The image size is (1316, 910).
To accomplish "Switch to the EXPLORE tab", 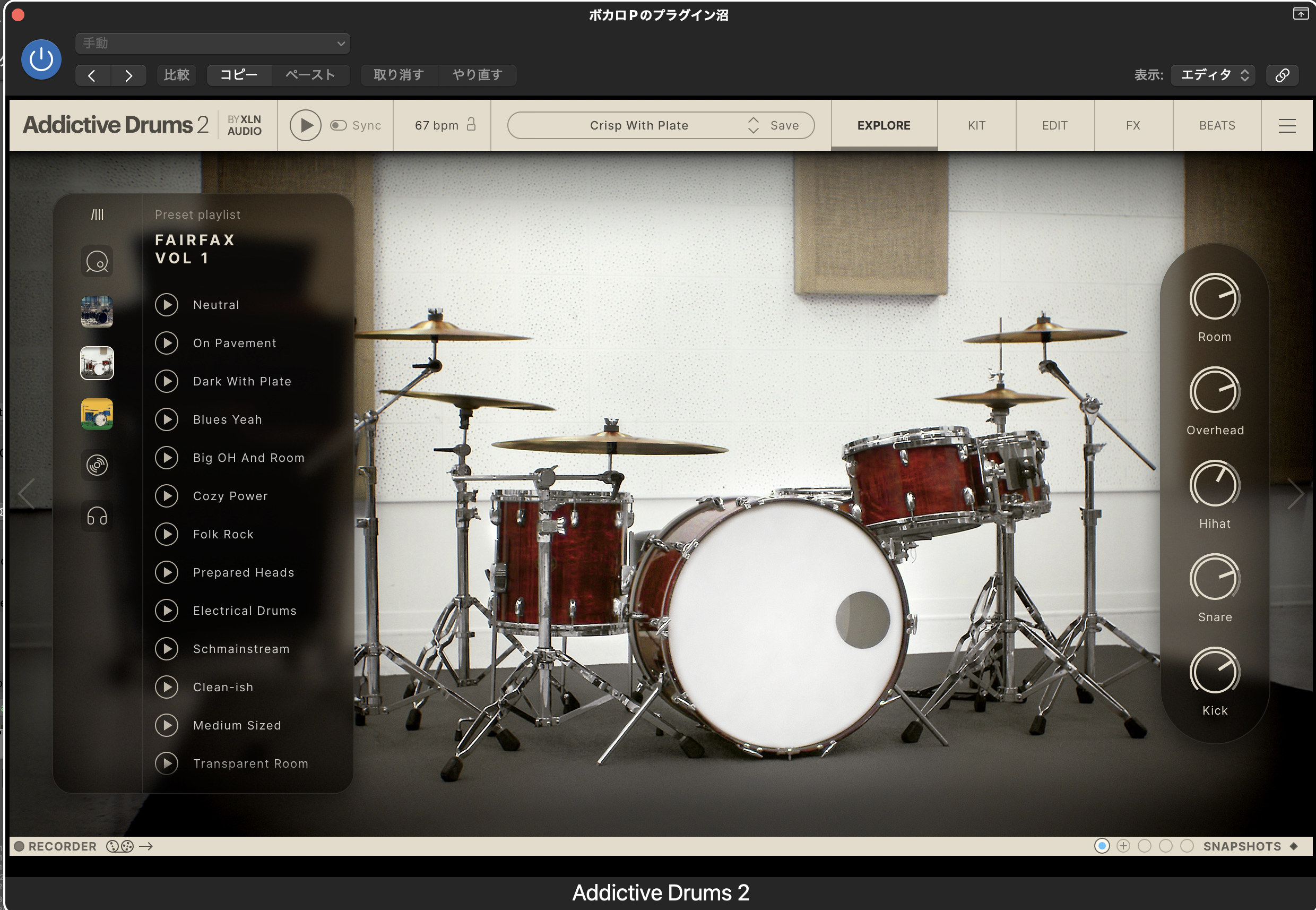I will [884, 125].
